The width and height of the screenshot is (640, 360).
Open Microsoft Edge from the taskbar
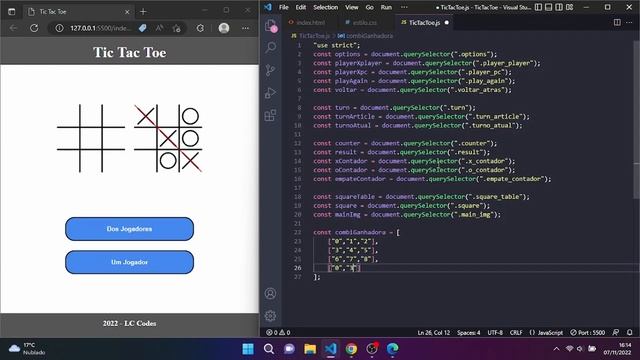pyautogui.click(x=393, y=349)
